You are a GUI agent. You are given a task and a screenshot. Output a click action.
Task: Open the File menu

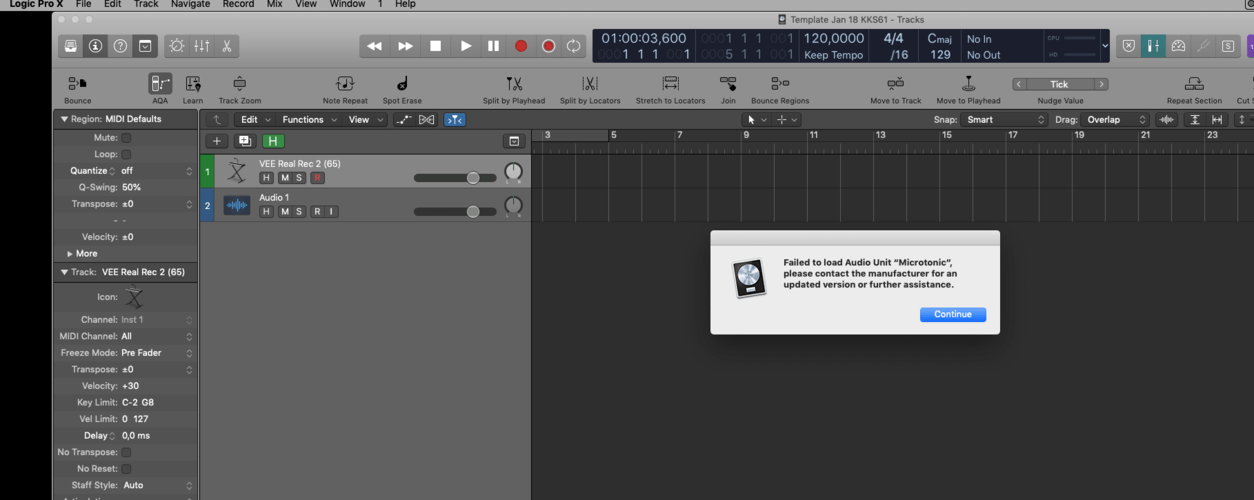coord(83,4)
